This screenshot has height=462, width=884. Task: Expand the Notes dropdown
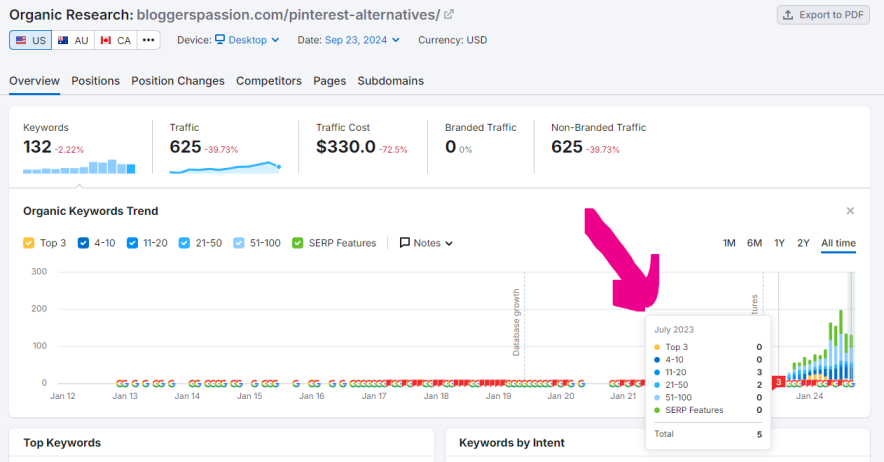click(x=427, y=243)
